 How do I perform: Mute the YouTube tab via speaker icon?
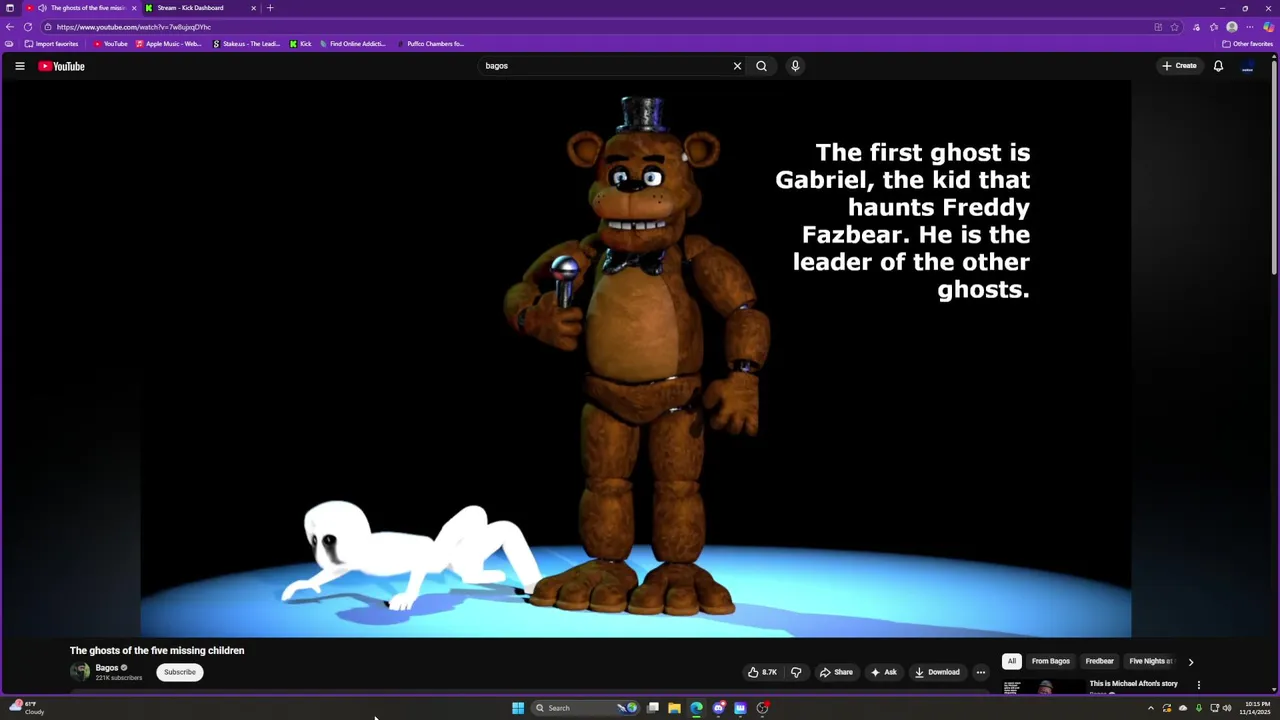[41, 8]
